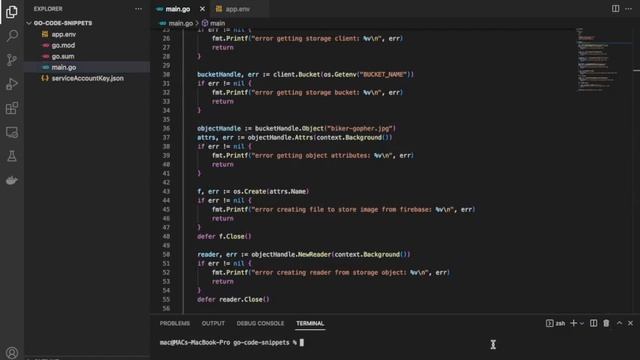Select the zsh terminal shell indicator

click(556, 323)
